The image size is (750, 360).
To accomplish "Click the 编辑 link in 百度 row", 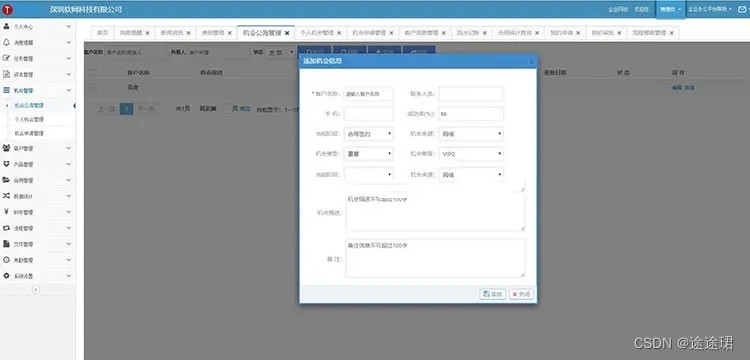I will pyautogui.click(x=676, y=88).
